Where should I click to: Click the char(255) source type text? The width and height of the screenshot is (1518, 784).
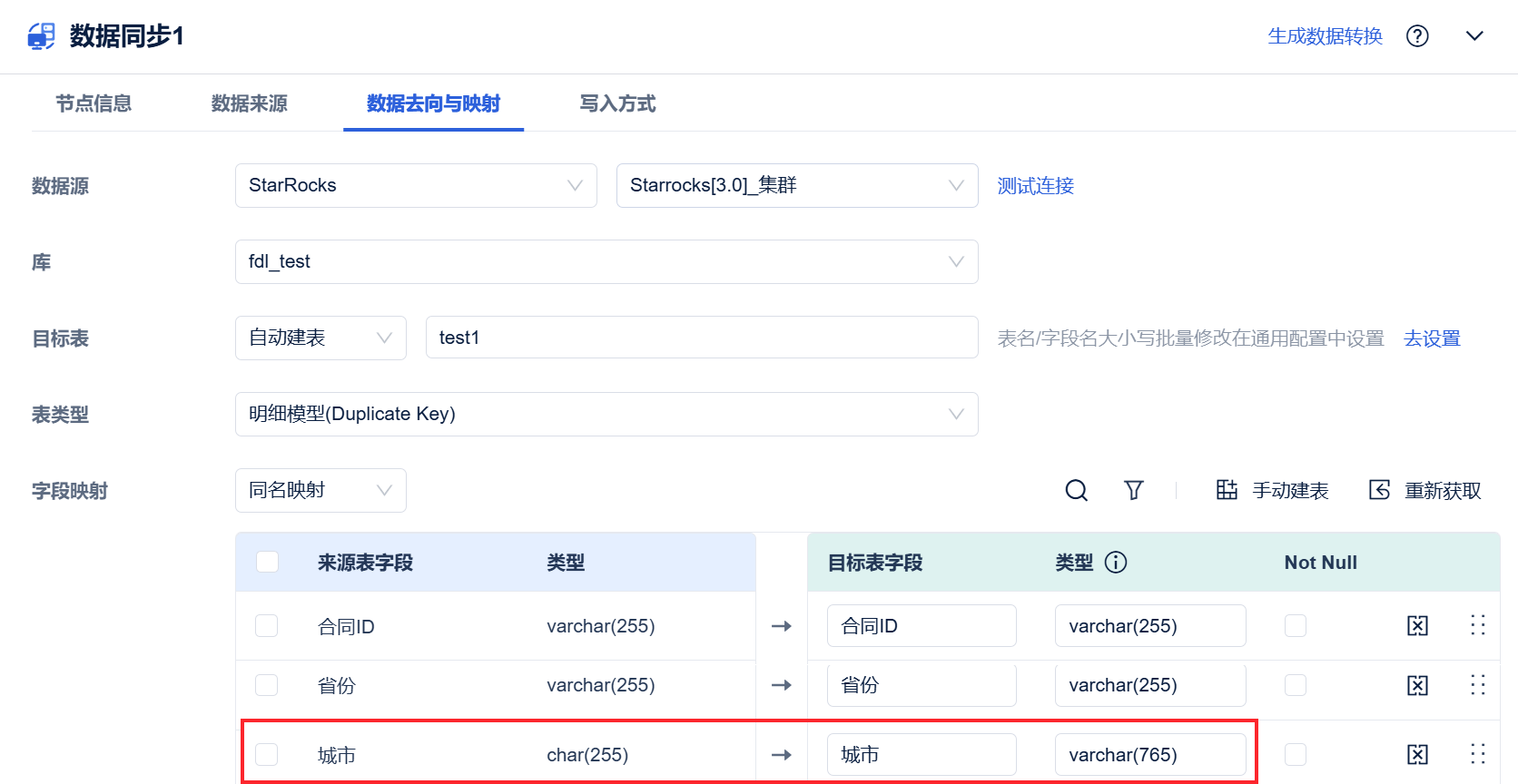pyautogui.click(x=587, y=755)
